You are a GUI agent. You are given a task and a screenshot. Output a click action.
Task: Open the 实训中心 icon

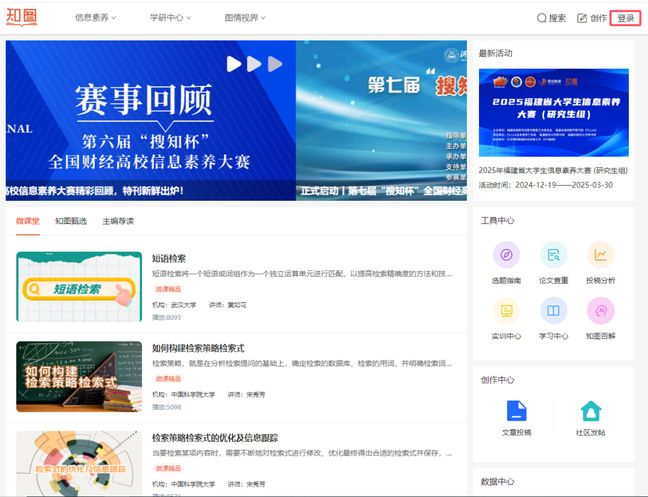click(x=506, y=311)
